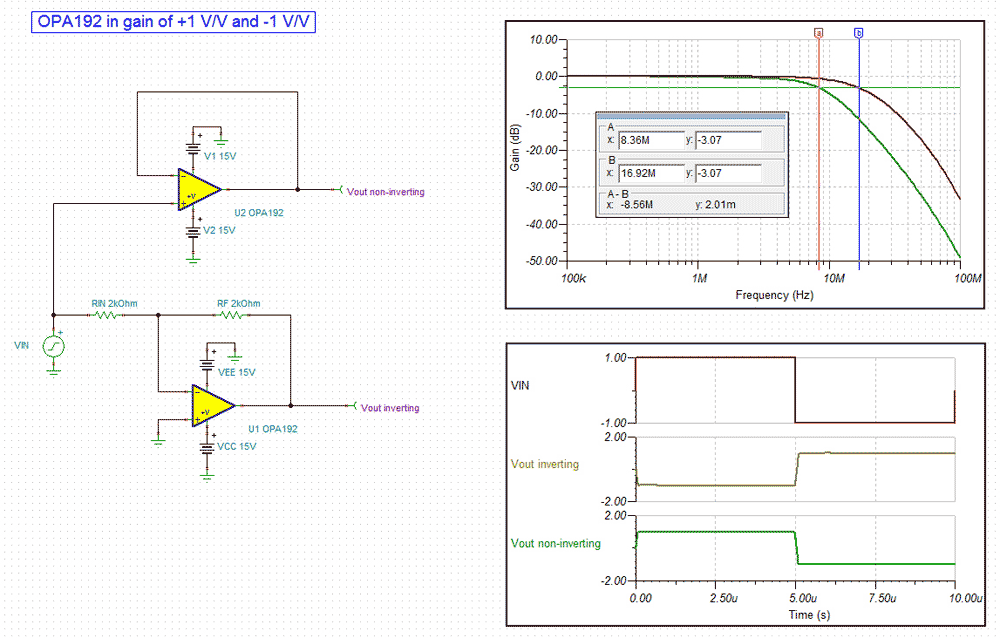Click the A-B x value -8.56M
This screenshot has height=638, width=1000.
636,205
